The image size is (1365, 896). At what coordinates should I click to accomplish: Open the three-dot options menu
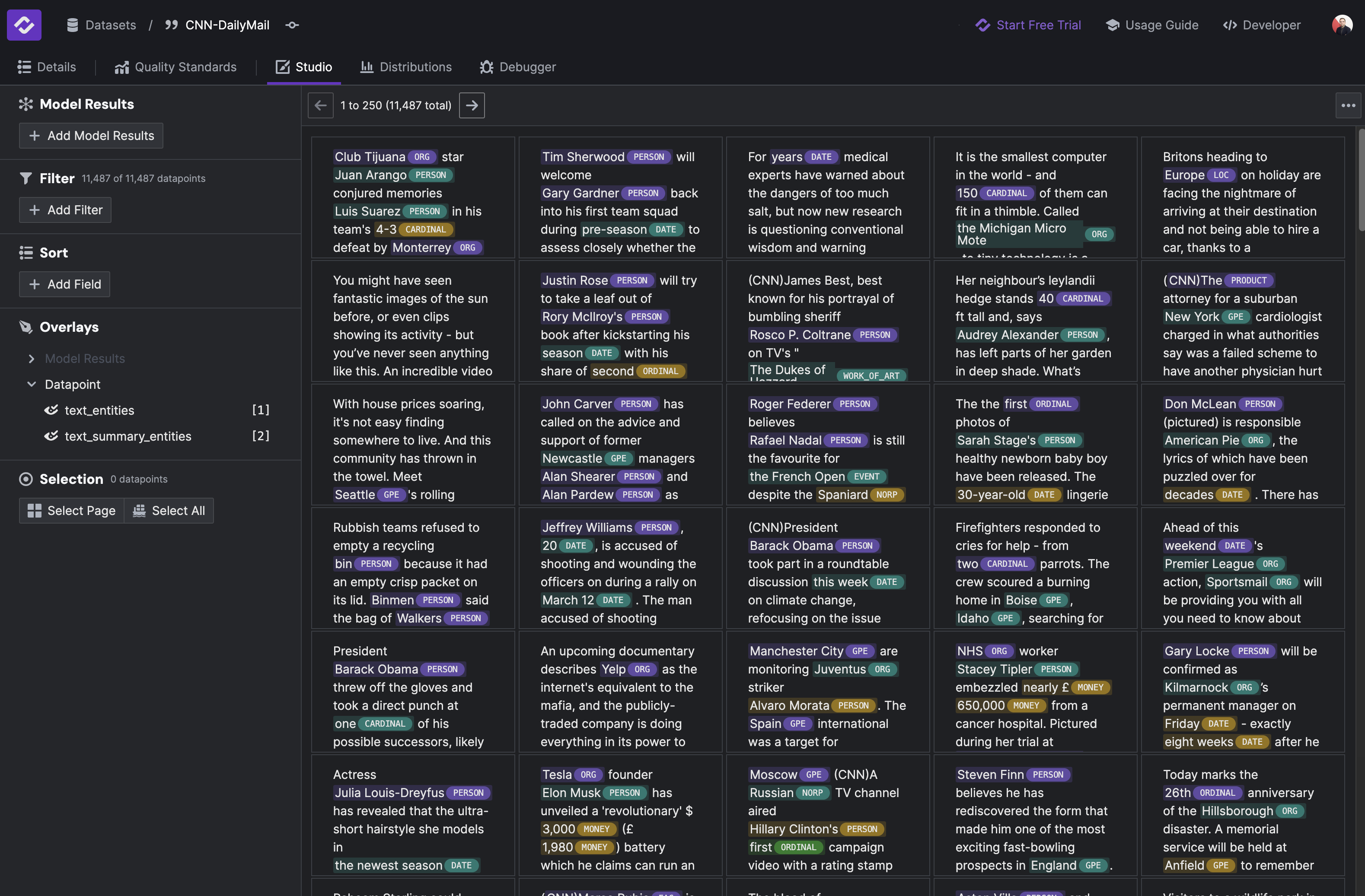[x=1348, y=105]
